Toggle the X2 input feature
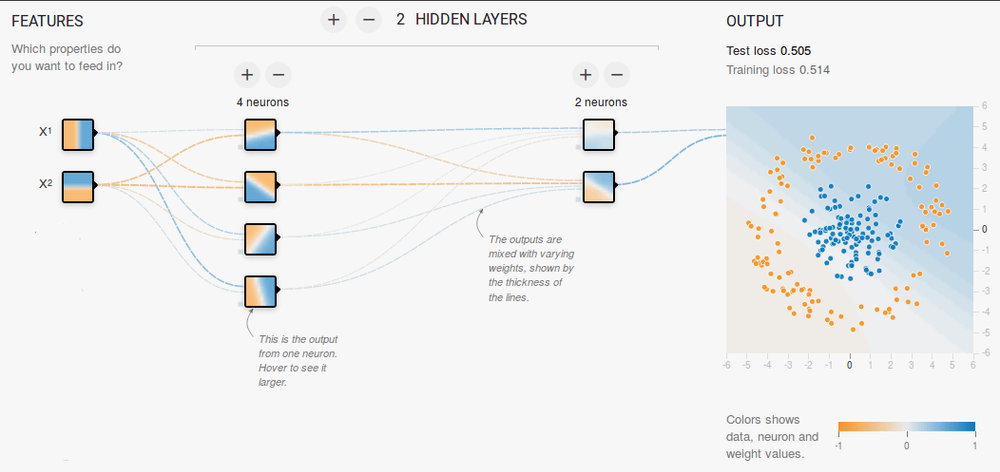1000x472 pixels. coord(78,186)
